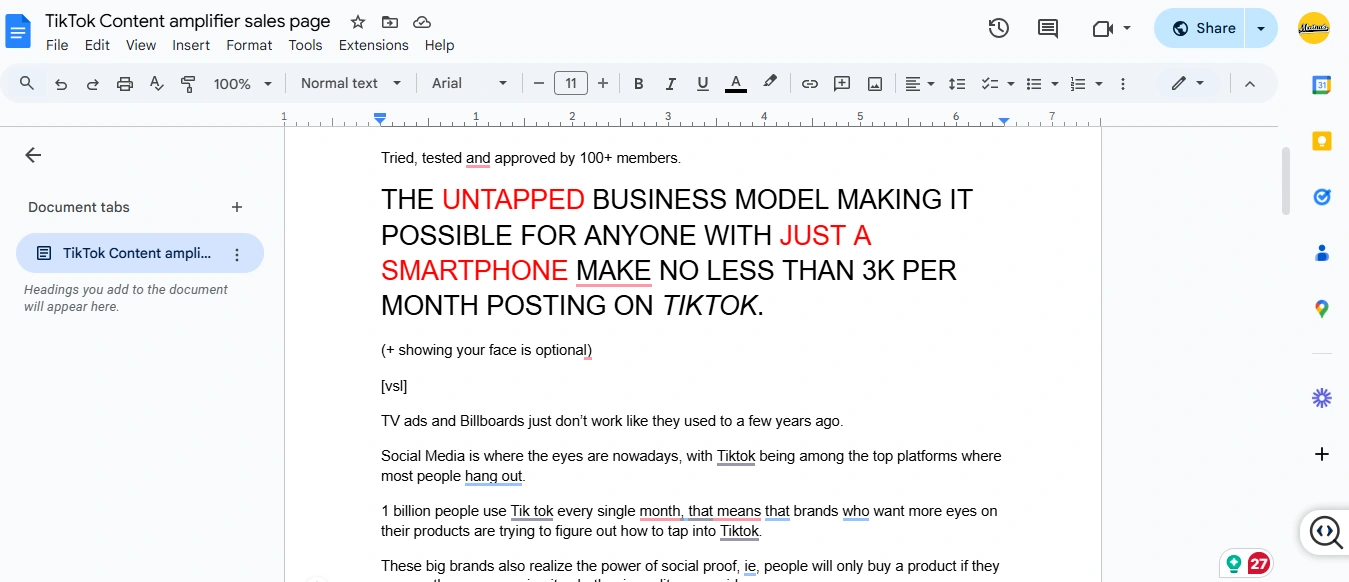Open version history clock icon
The image size is (1349, 582).
[998, 28]
